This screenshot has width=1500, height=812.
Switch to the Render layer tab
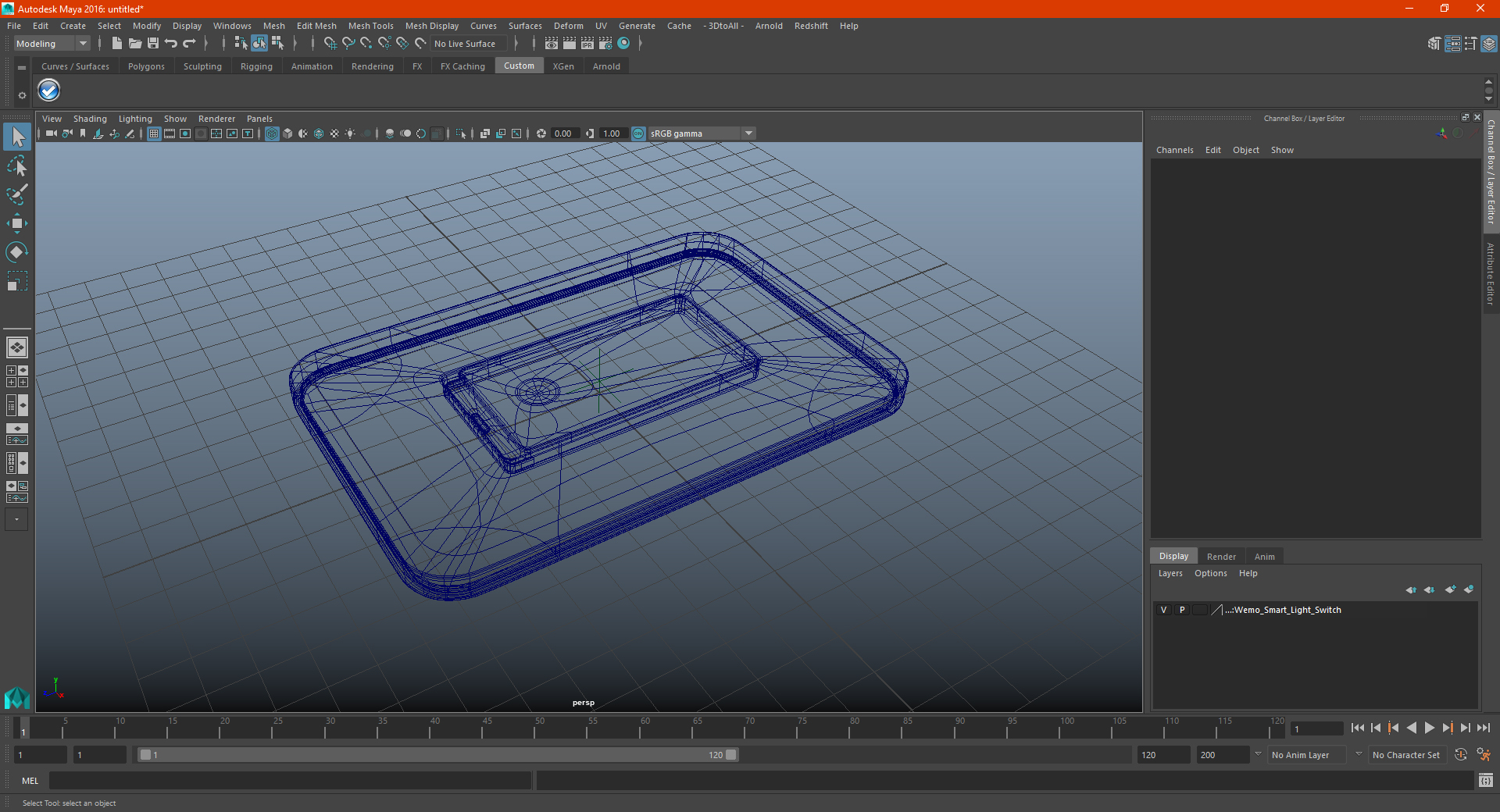(x=1221, y=557)
